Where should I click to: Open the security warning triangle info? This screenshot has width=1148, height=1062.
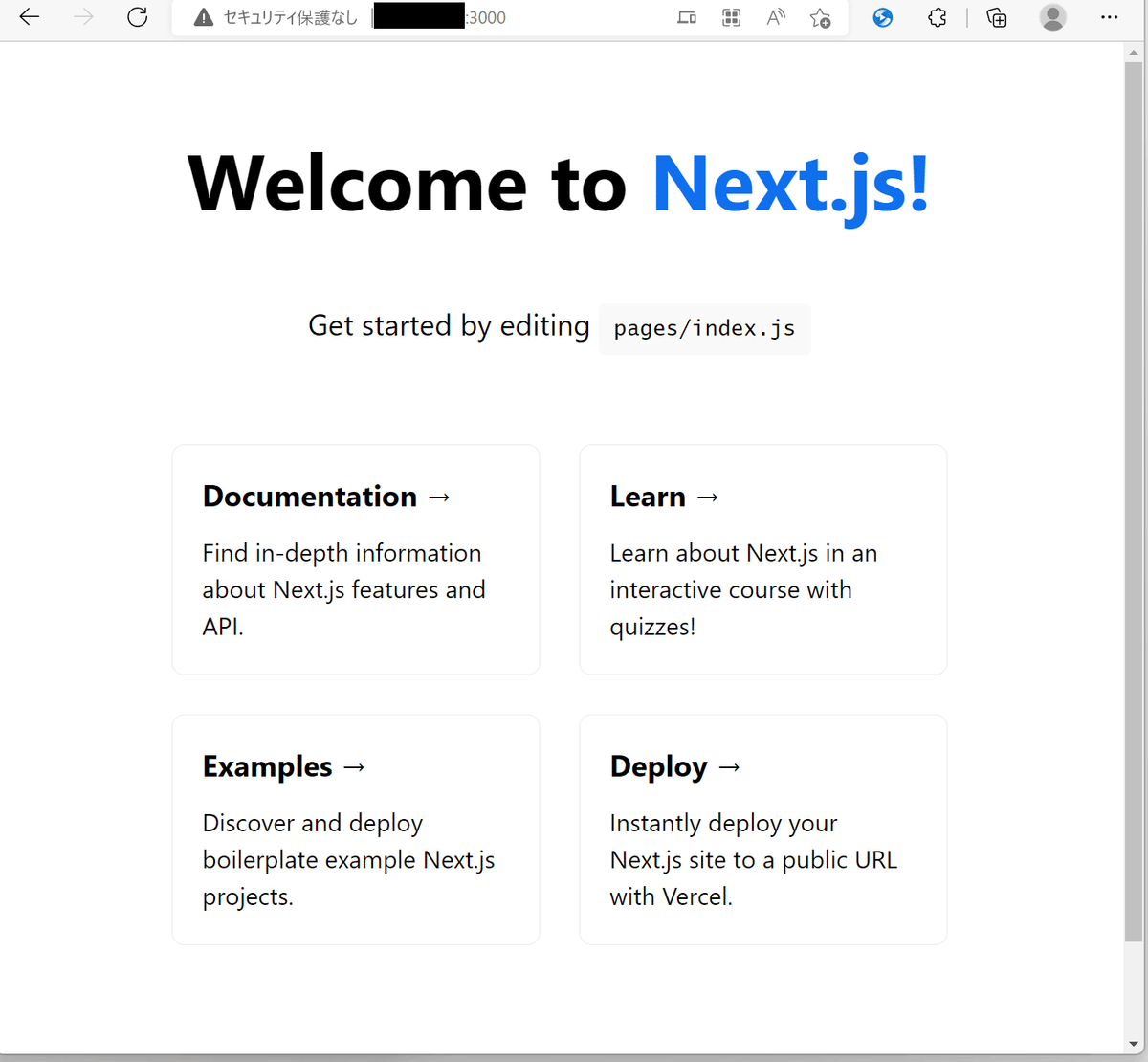pyautogui.click(x=203, y=17)
